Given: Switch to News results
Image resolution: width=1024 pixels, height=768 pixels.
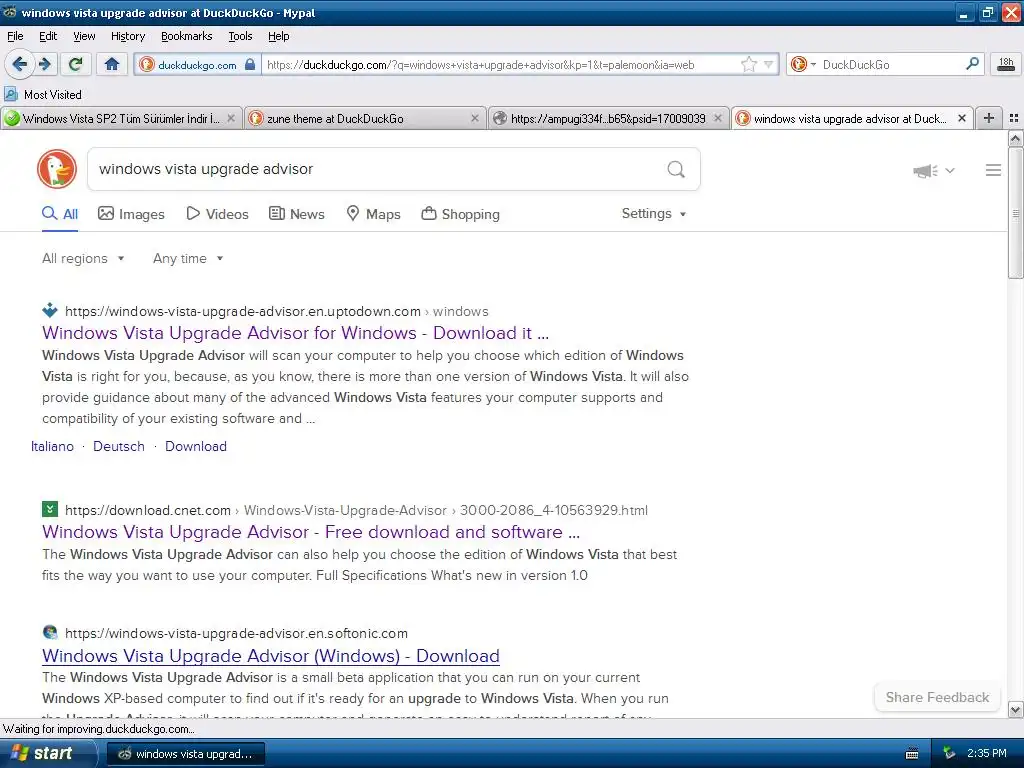Looking at the screenshot, I should point(296,214).
